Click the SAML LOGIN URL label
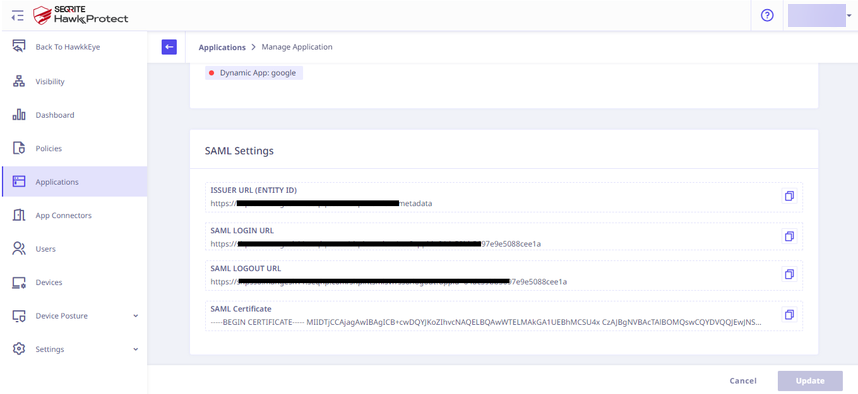The image size is (858, 394). [x=242, y=230]
